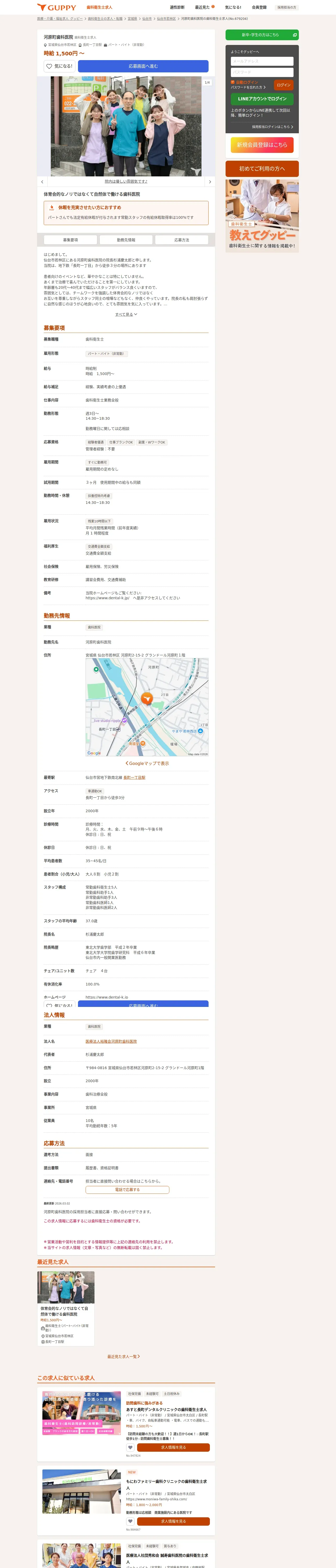
Task: Open 適性診断 in top menu
Action: point(177,7)
